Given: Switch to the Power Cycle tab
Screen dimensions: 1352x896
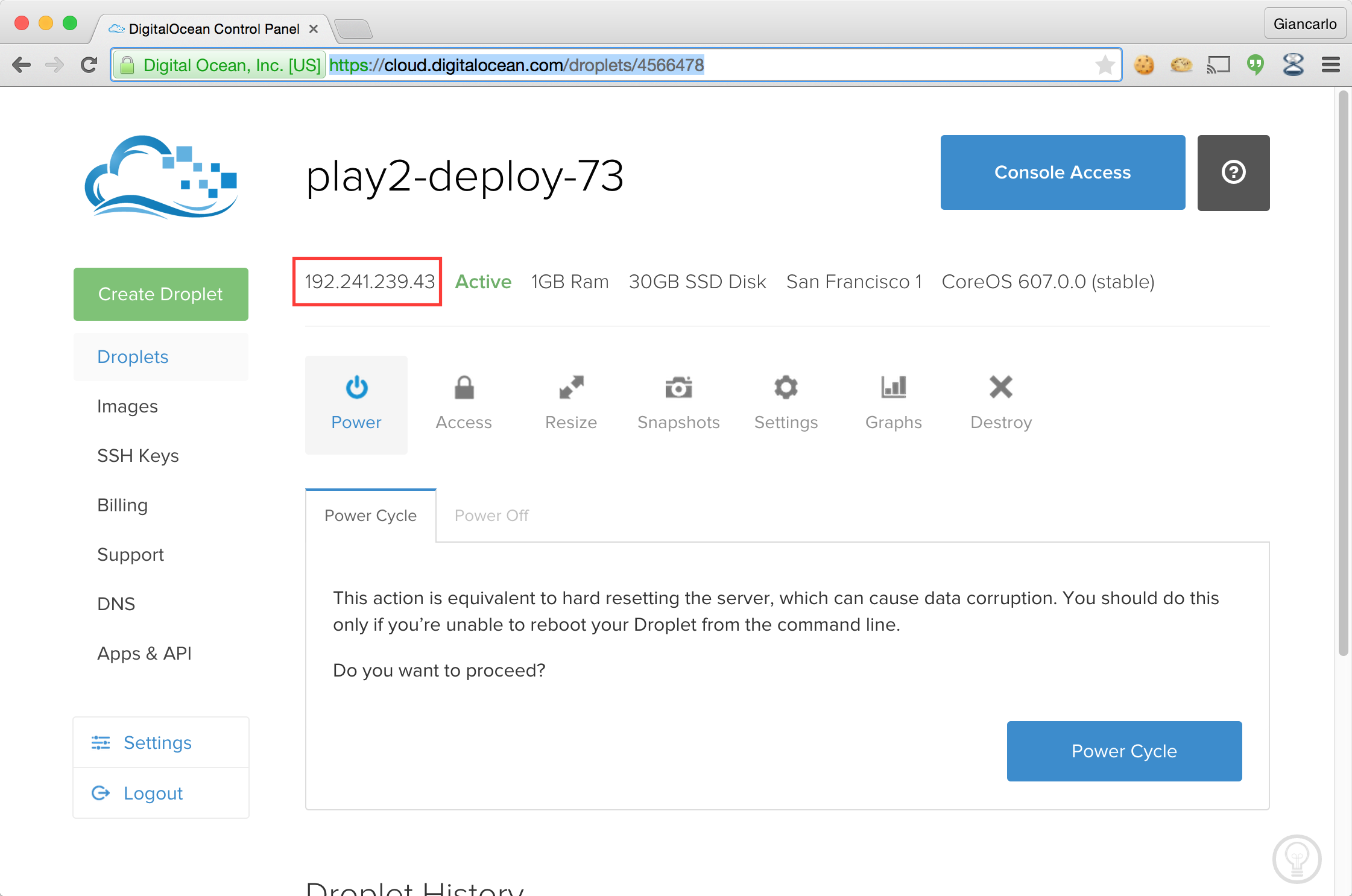Looking at the screenshot, I should (x=370, y=516).
